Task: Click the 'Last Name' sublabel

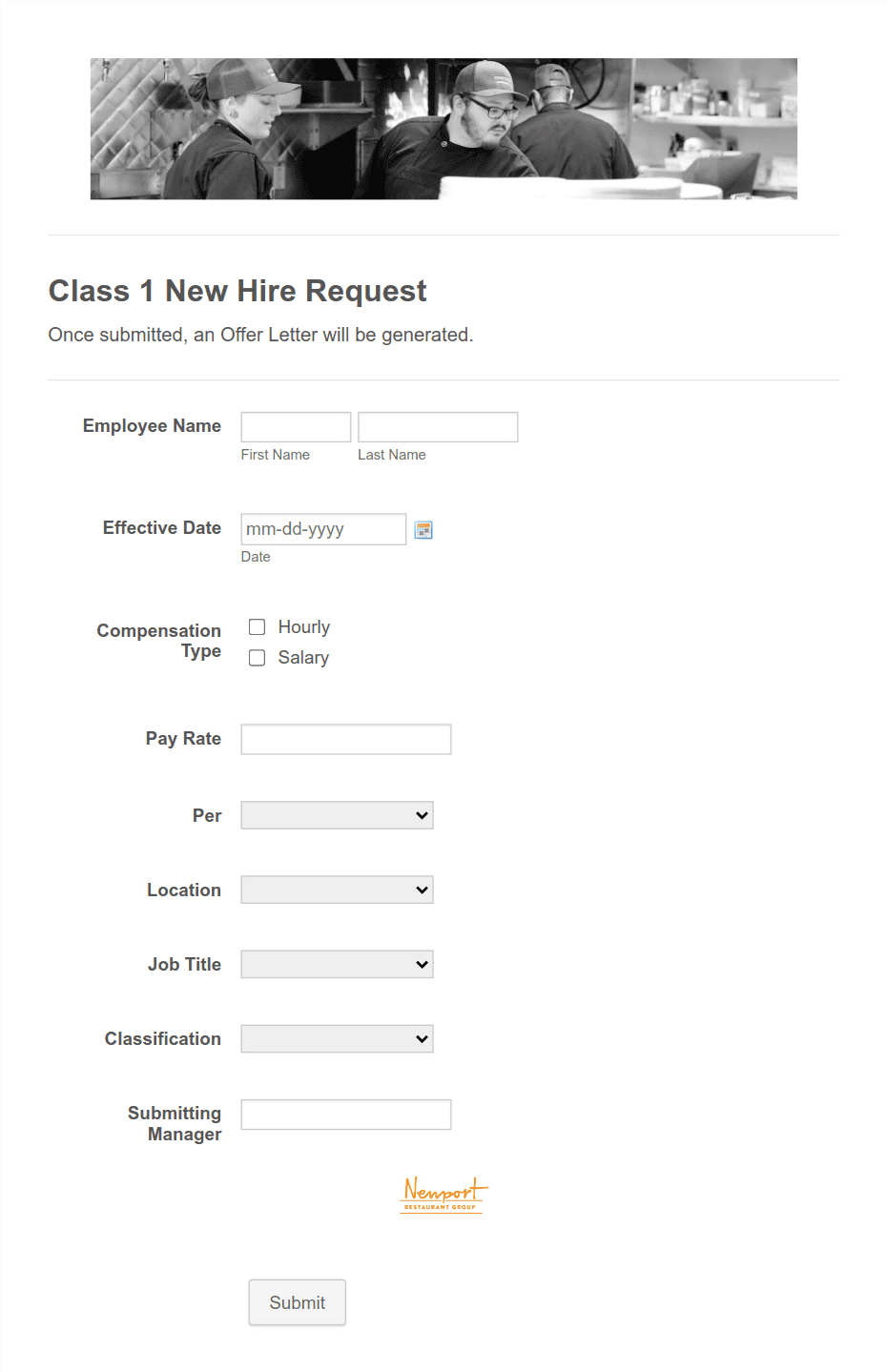Action: pyautogui.click(x=392, y=455)
